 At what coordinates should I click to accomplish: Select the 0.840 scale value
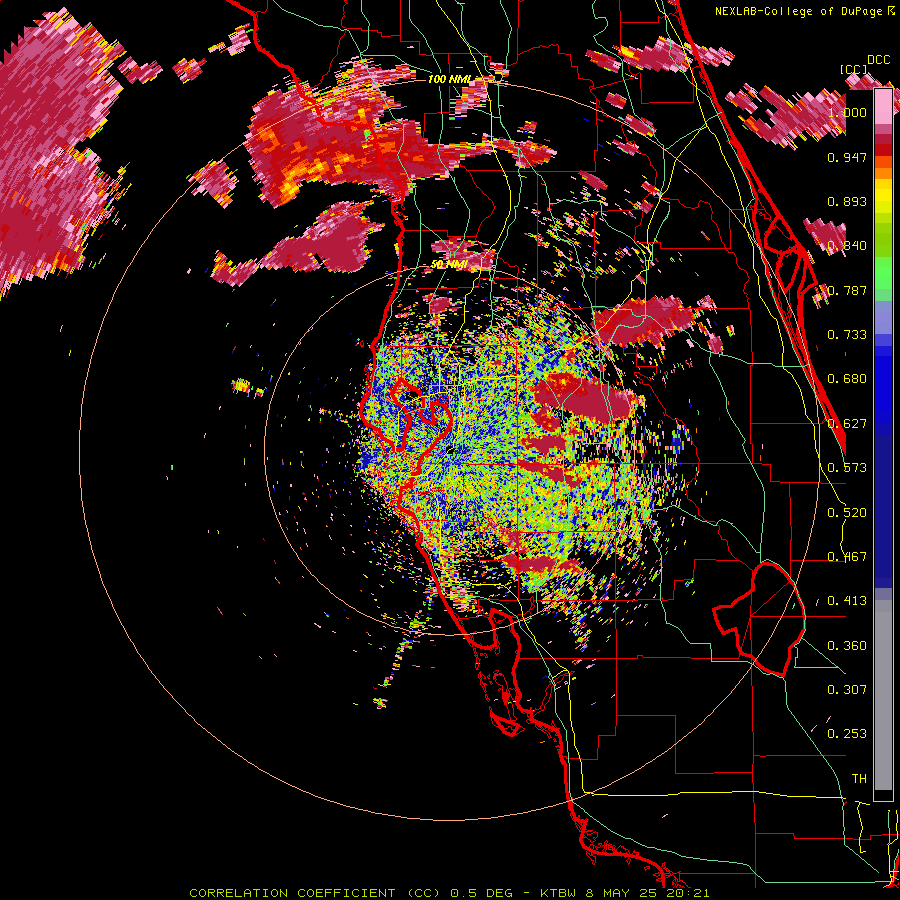pos(847,246)
